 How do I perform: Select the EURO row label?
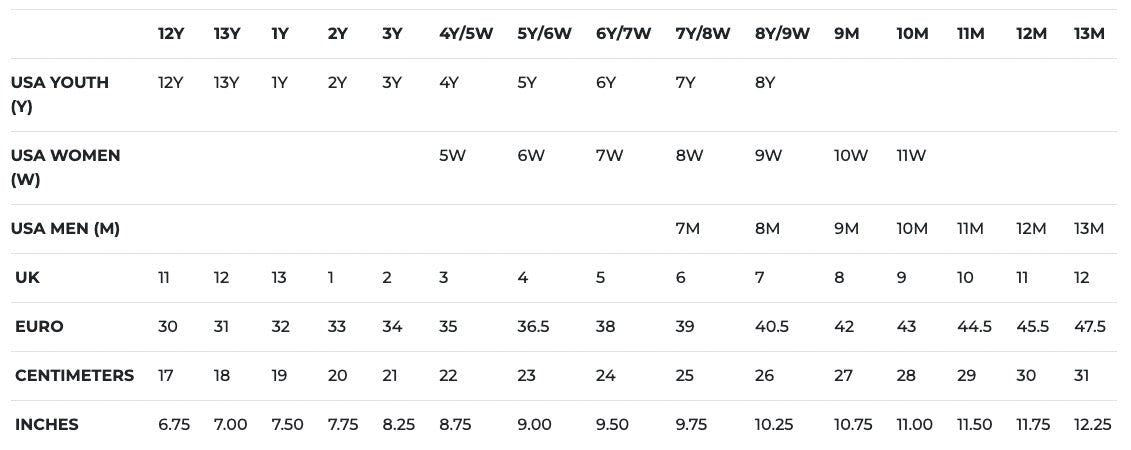[39, 327]
